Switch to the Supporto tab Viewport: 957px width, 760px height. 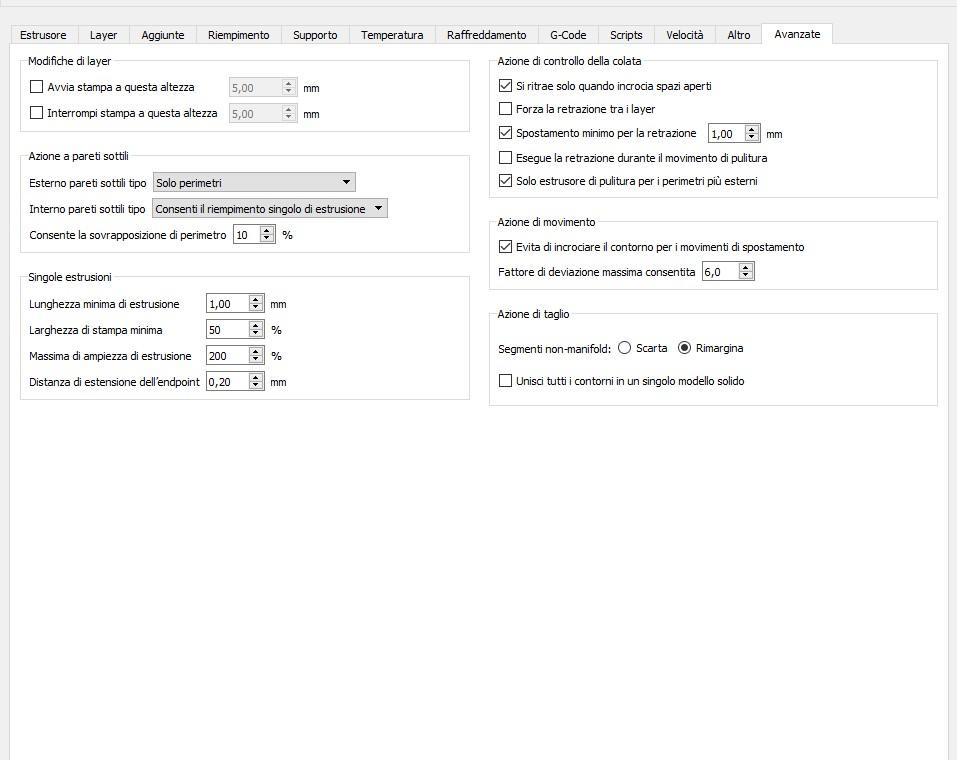(315, 35)
